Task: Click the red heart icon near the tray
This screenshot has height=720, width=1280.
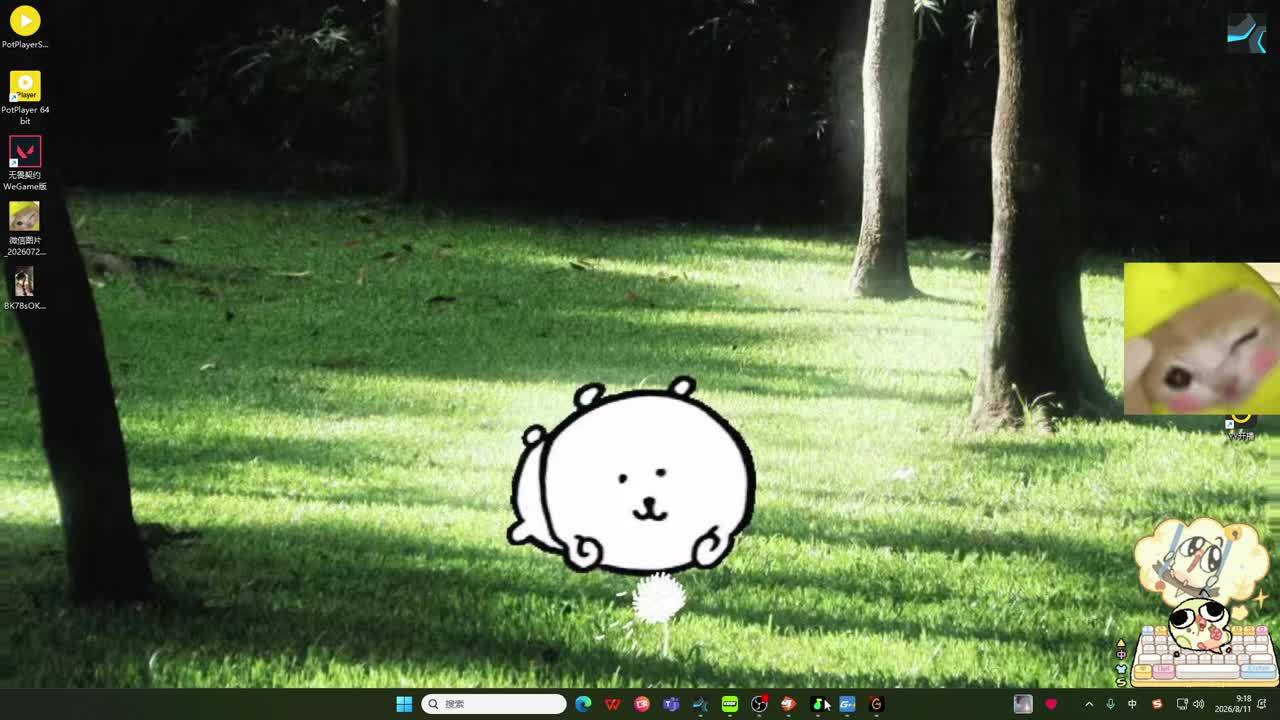Action: [x=1051, y=704]
